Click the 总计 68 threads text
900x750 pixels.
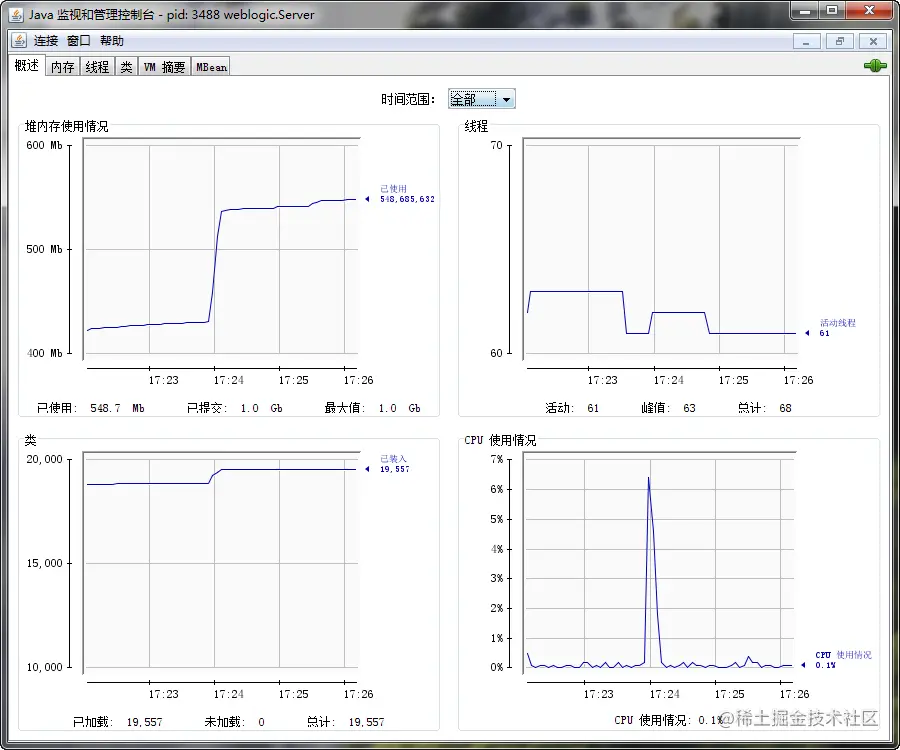765,408
